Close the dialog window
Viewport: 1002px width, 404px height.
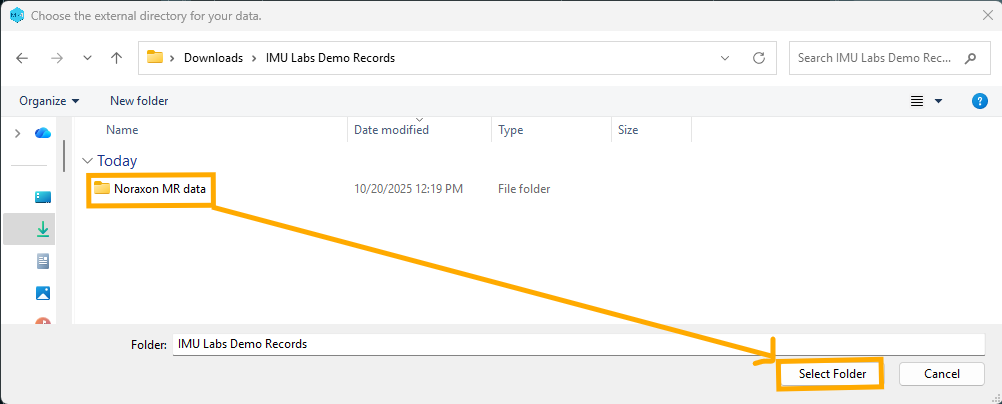pyautogui.click(x=987, y=15)
